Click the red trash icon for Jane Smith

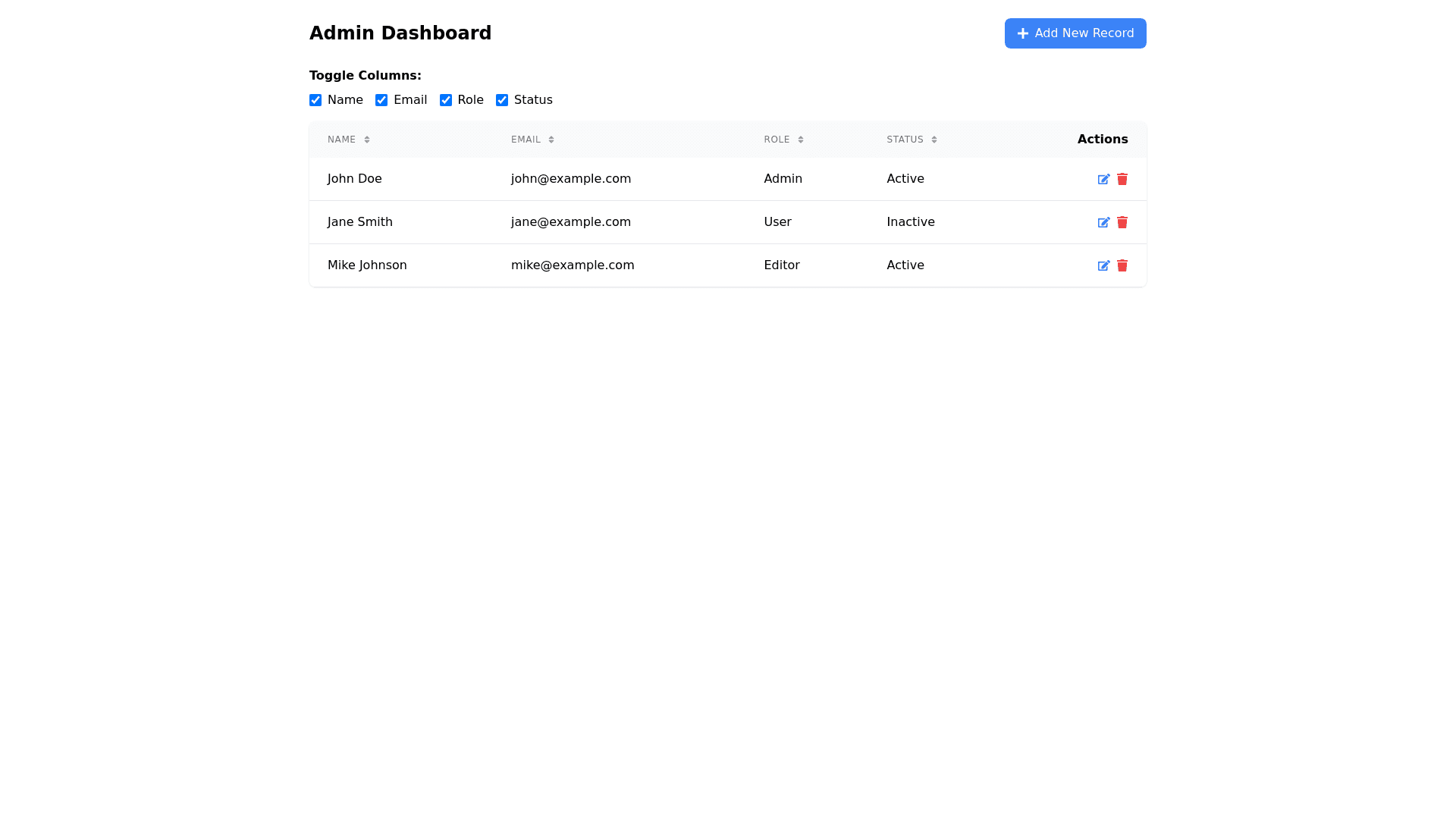(x=1122, y=222)
